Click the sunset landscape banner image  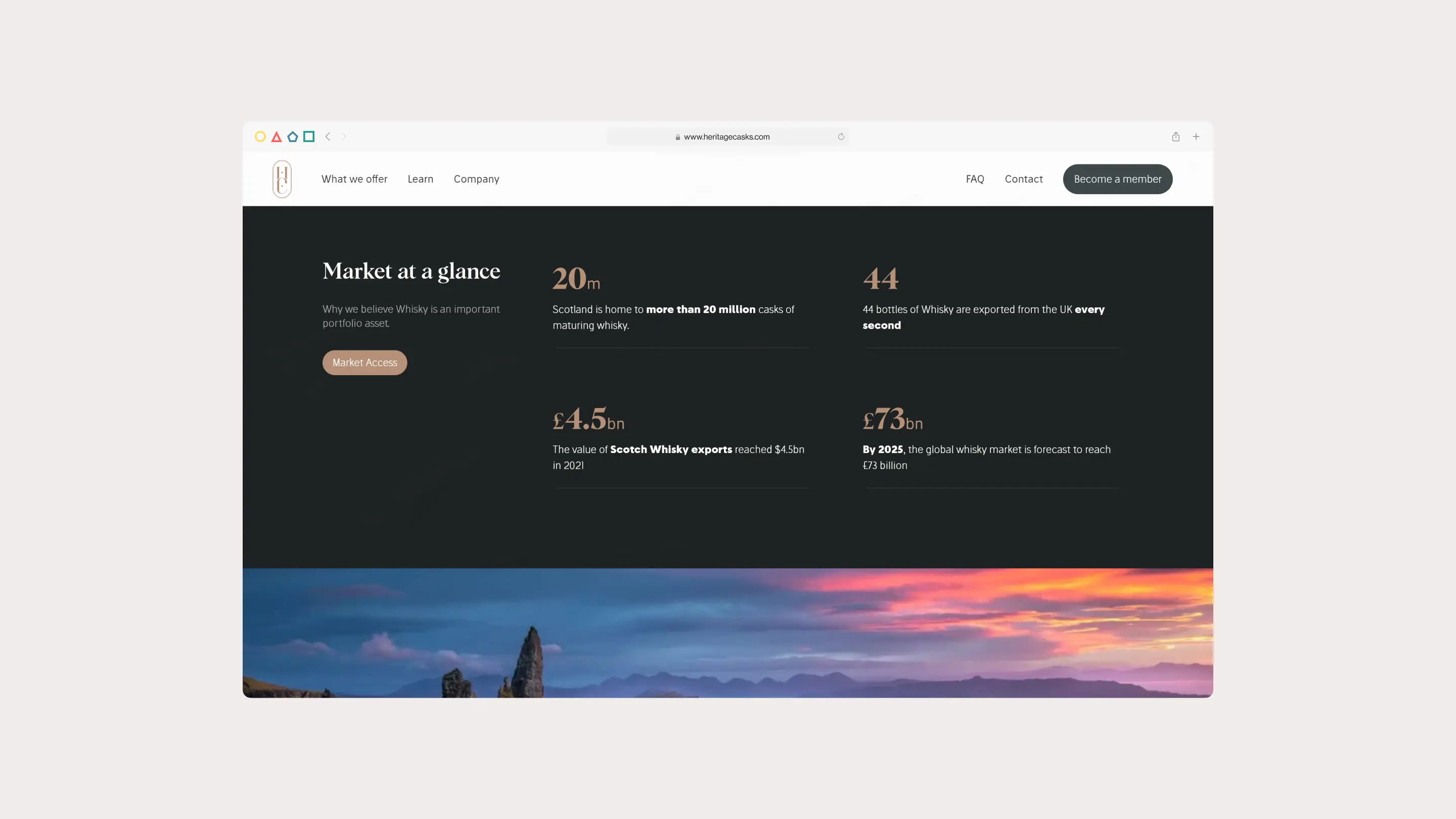click(x=728, y=633)
